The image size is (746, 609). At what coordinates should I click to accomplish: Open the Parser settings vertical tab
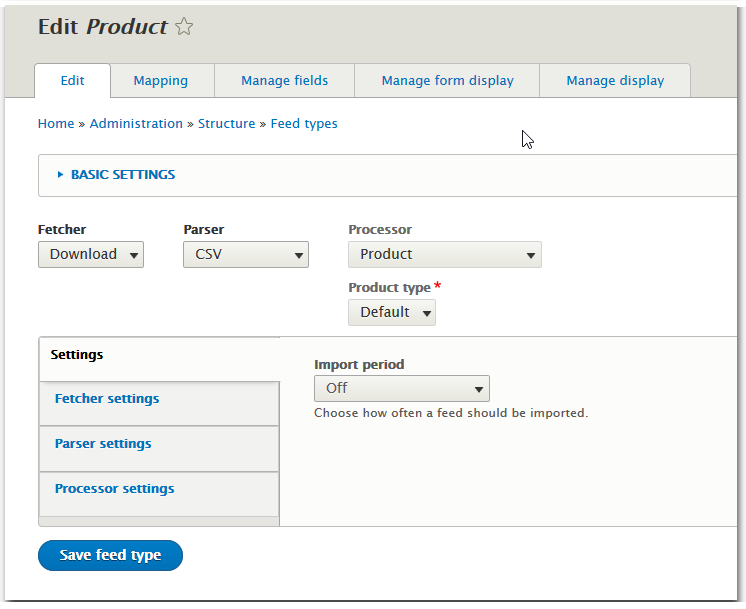click(x=159, y=449)
